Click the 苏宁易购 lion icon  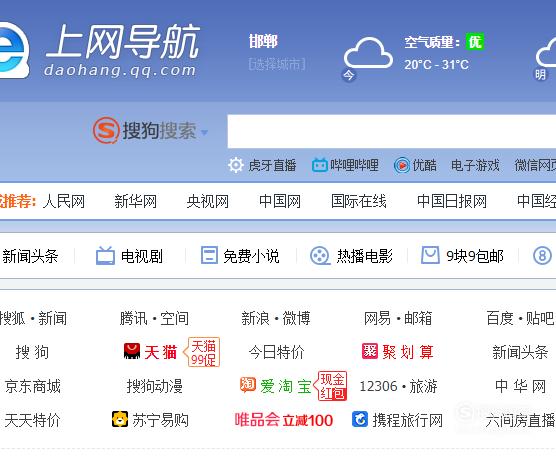[120, 419]
